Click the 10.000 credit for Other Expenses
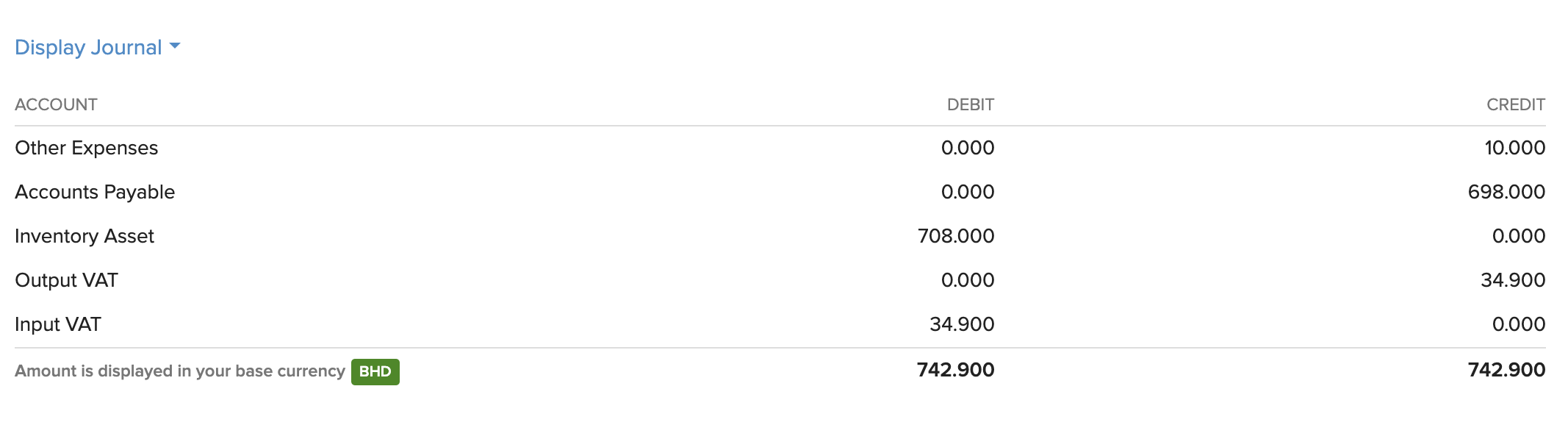1568x425 pixels. click(x=1514, y=148)
